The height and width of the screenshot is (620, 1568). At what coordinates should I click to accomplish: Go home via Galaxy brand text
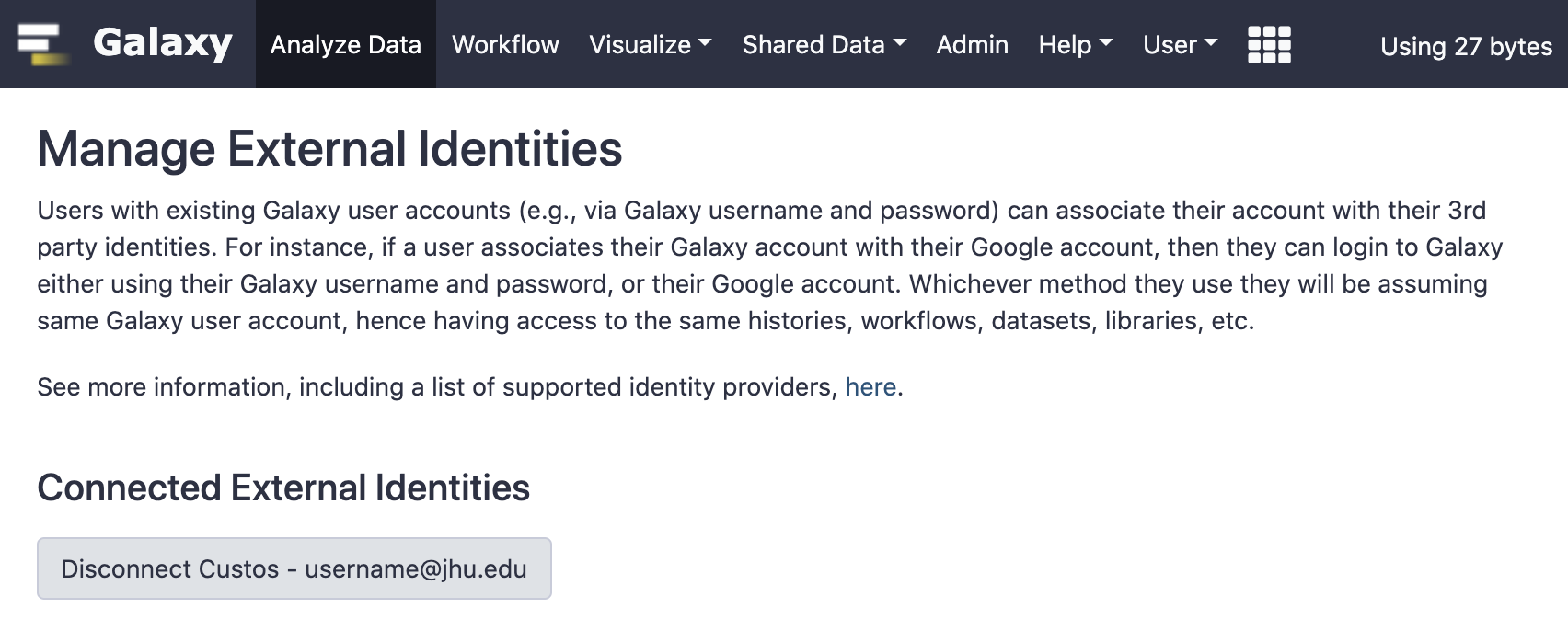click(x=163, y=43)
